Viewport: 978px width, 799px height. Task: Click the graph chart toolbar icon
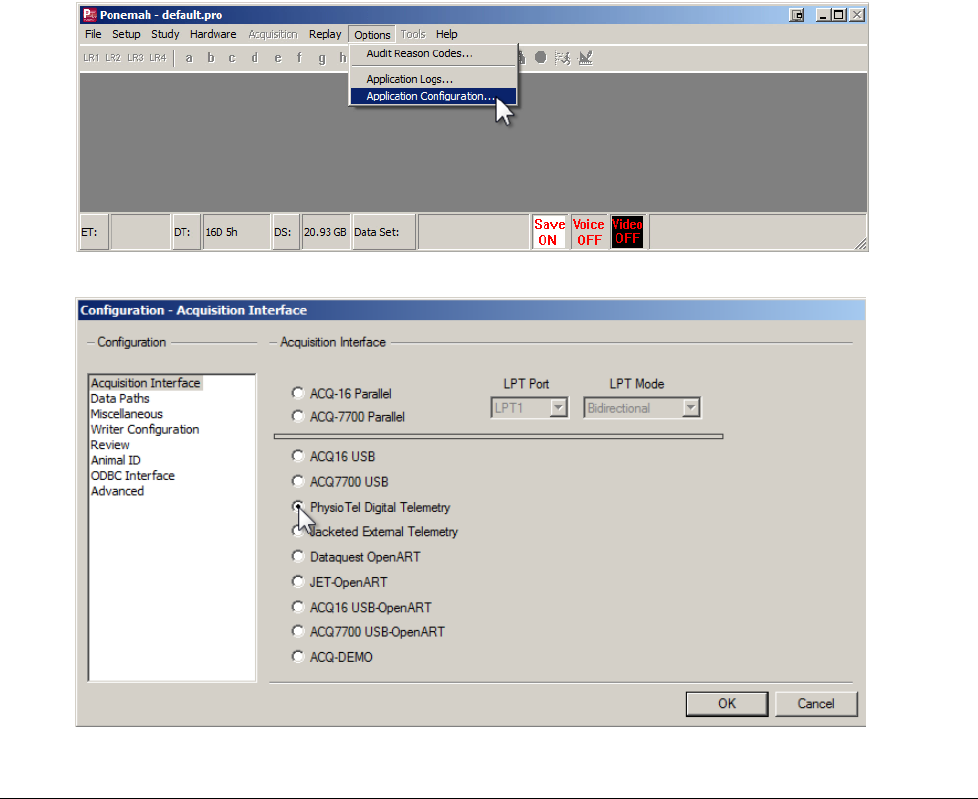point(586,58)
